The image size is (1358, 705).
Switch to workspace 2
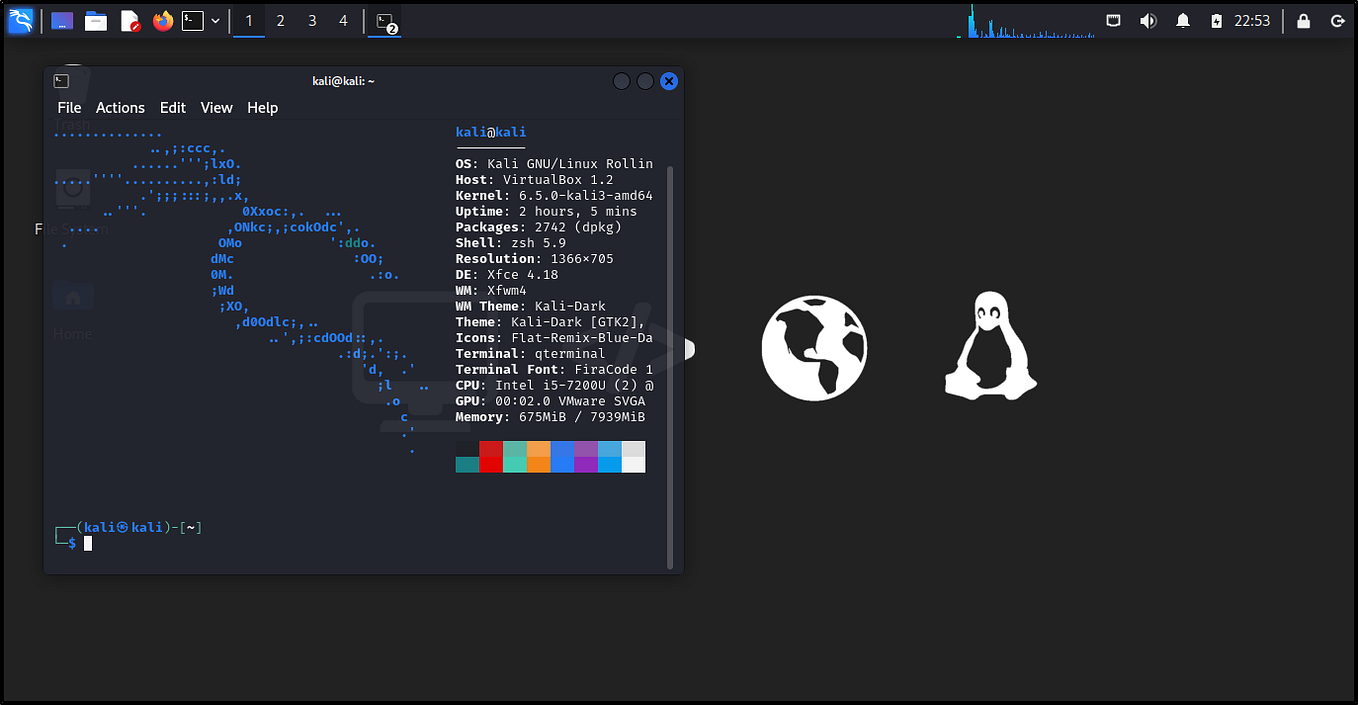pyautogui.click(x=280, y=20)
